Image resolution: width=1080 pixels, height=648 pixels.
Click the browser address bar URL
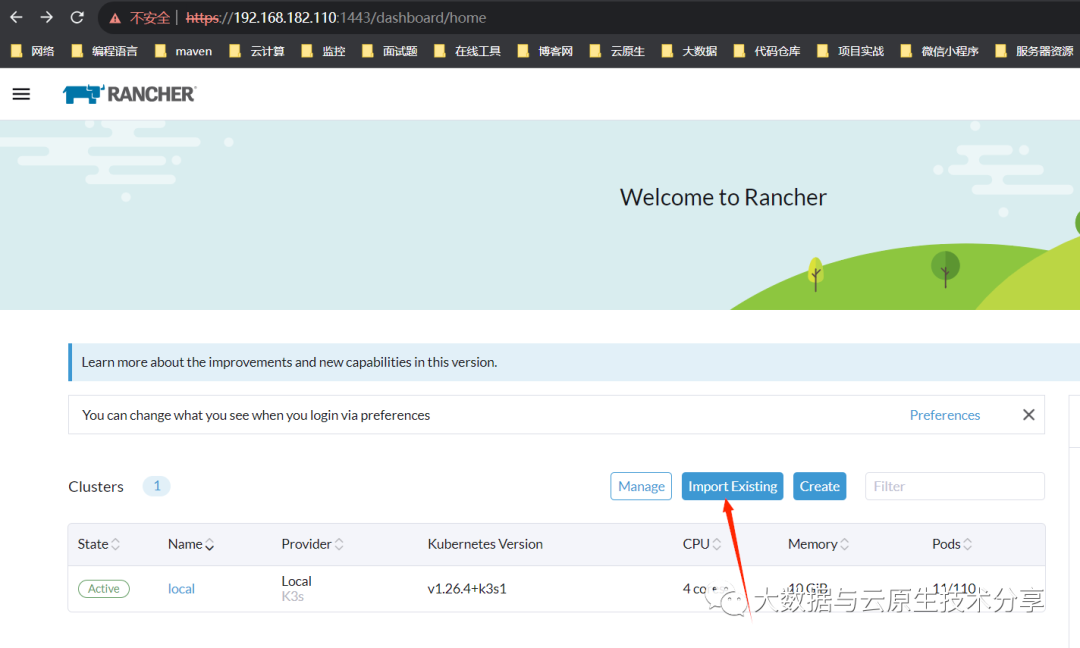click(x=336, y=18)
